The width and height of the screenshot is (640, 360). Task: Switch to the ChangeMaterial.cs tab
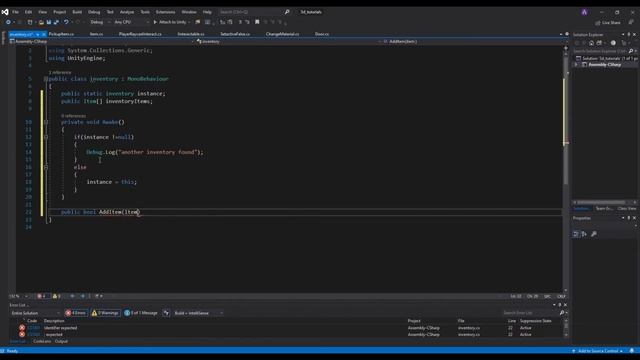coord(282,34)
